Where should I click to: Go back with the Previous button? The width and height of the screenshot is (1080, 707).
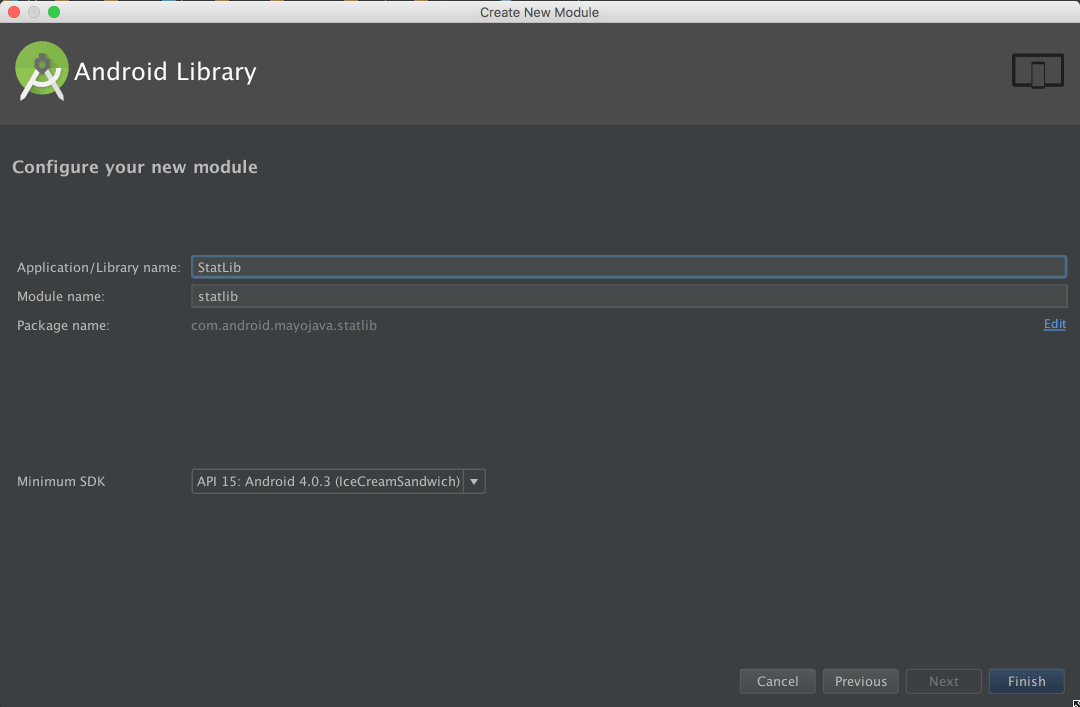click(x=860, y=681)
